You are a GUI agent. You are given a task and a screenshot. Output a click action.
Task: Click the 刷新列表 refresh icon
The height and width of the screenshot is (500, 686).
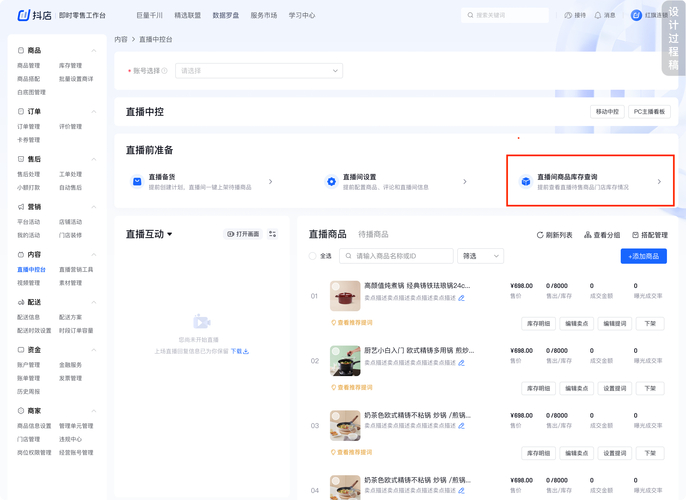click(x=540, y=235)
